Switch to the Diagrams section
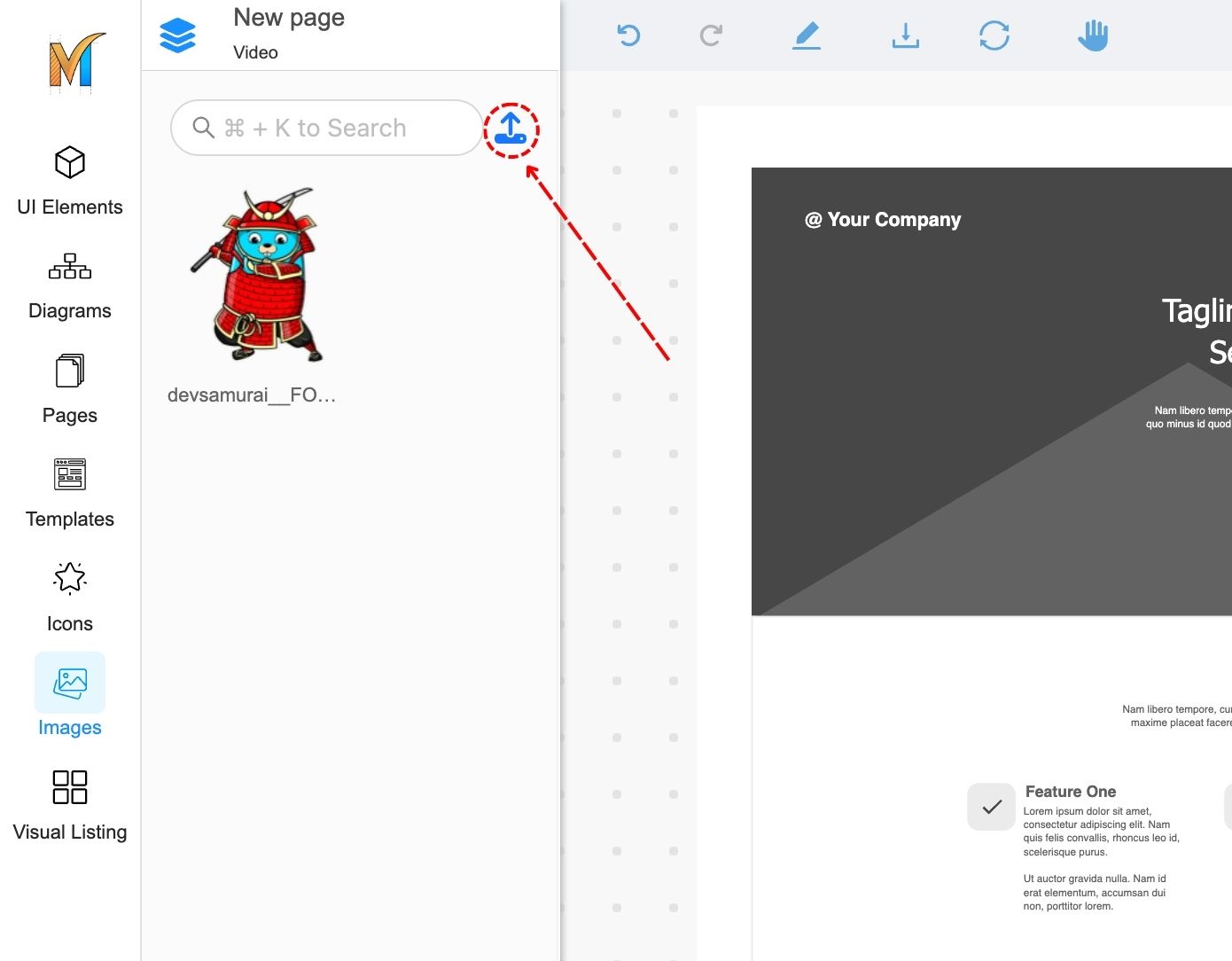This screenshot has height=961, width=1232. point(70,285)
